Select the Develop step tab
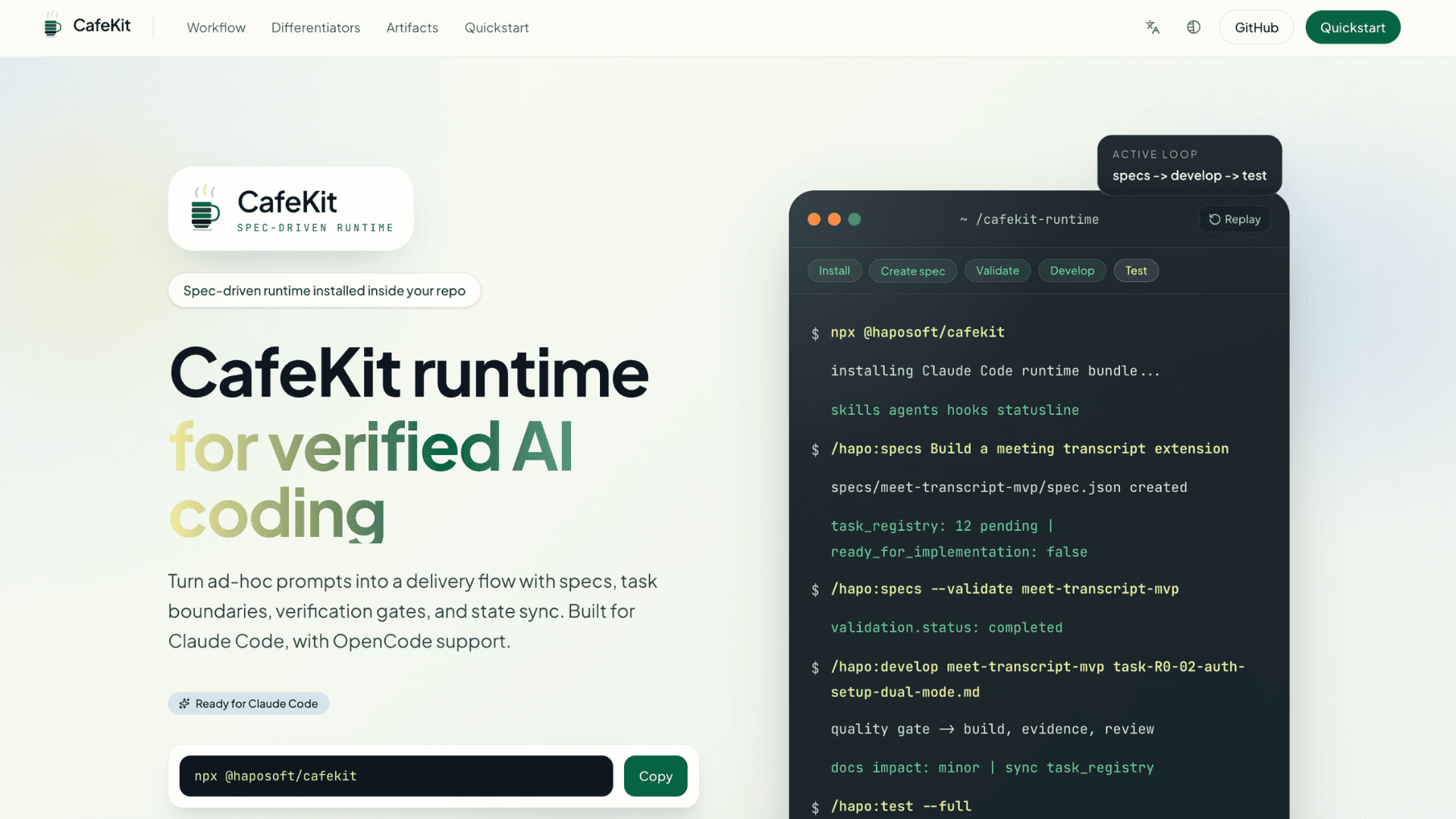Image resolution: width=1456 pixels, height=819 pixels. pyautogui.click(x=1072, y=271)
